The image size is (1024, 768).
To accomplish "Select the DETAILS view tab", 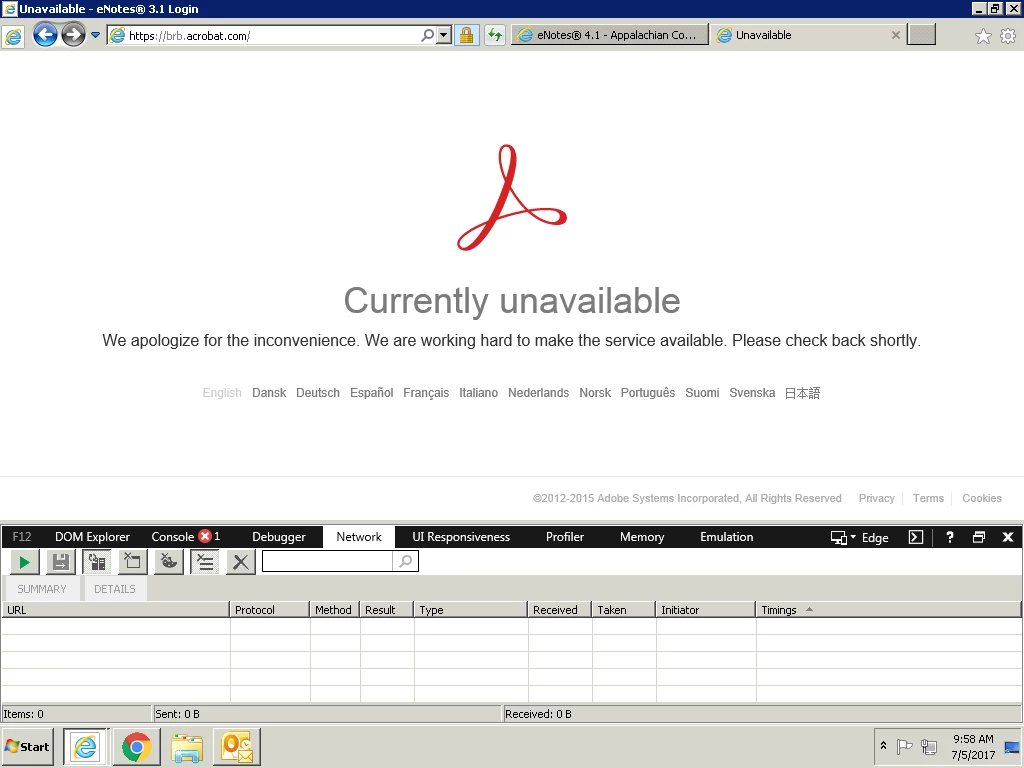I will [115, 589].
